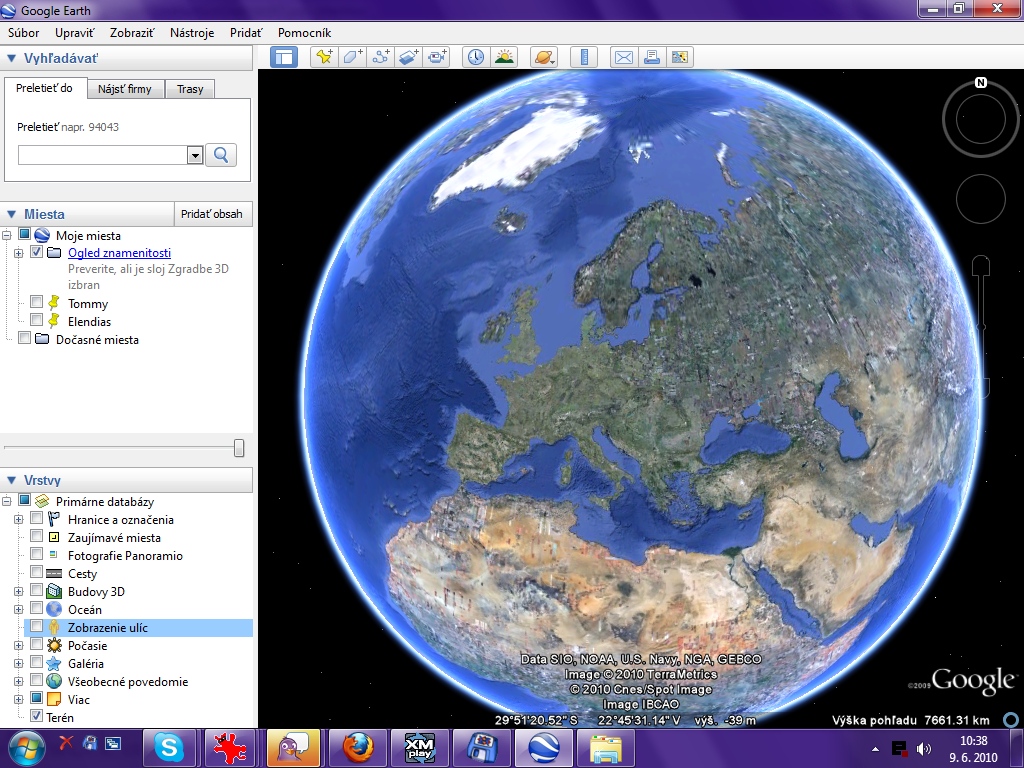Open the Ogled znamenitosti link
The width and height of the screenshot is (1024, 768).
[x=120, y=253]
